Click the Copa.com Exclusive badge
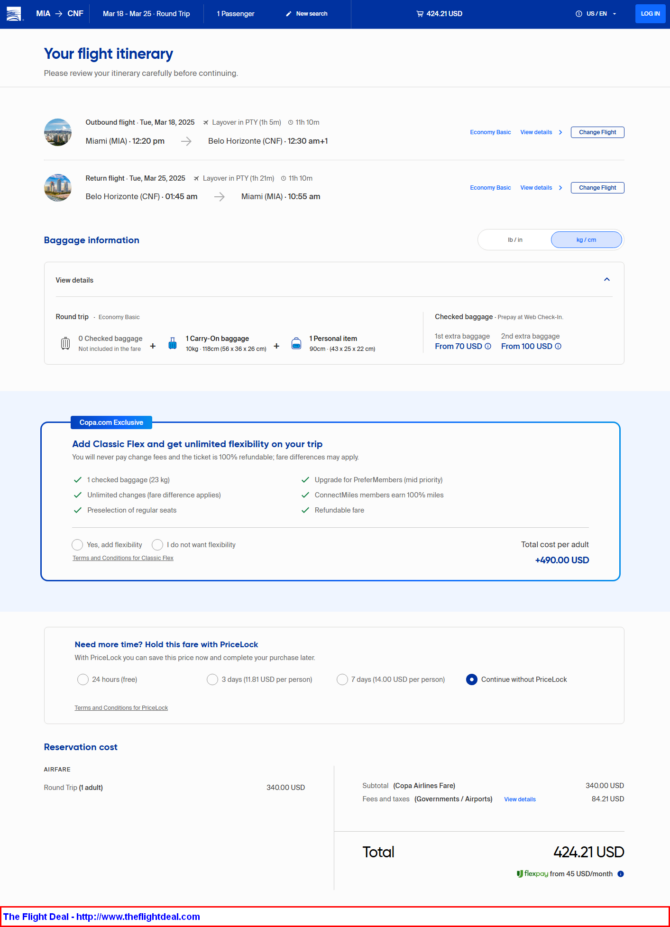Image resolution: width=670 pixels, height=927 pixels. tap(111, 423)
